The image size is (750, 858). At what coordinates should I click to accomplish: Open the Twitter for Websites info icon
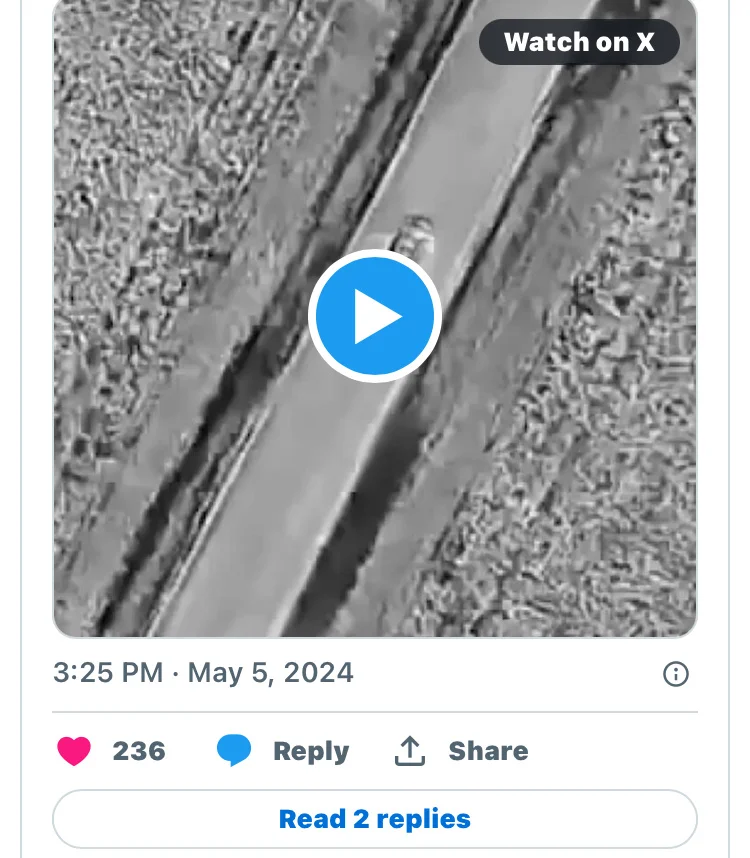(x=676, y=674)
